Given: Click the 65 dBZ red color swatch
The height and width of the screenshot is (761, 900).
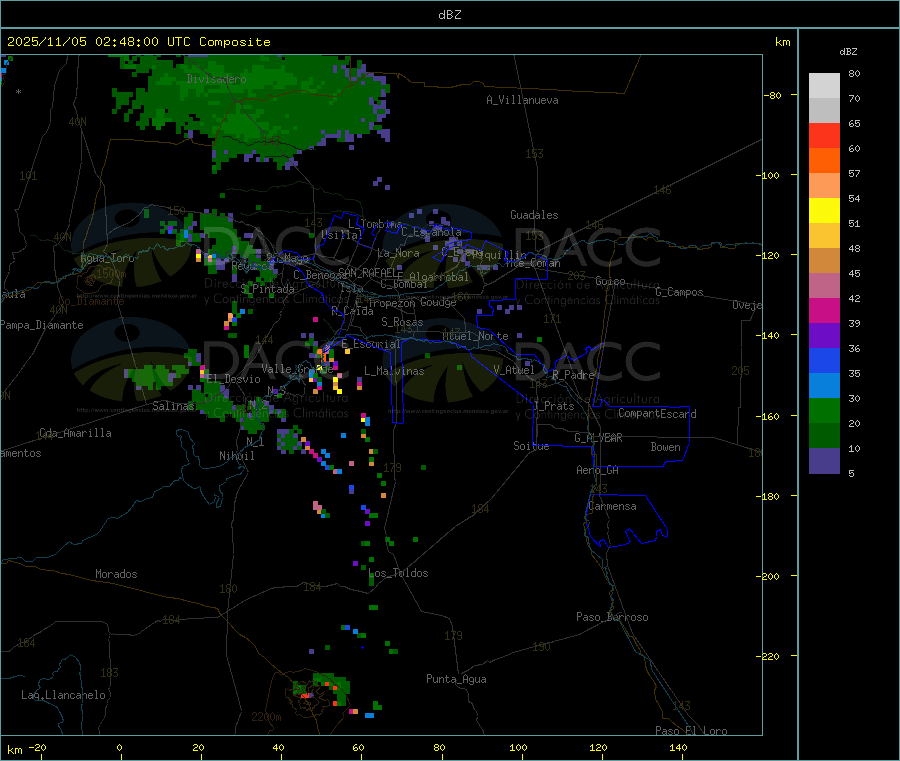Looking at the screenshot, I should click(x=824, y=135).
